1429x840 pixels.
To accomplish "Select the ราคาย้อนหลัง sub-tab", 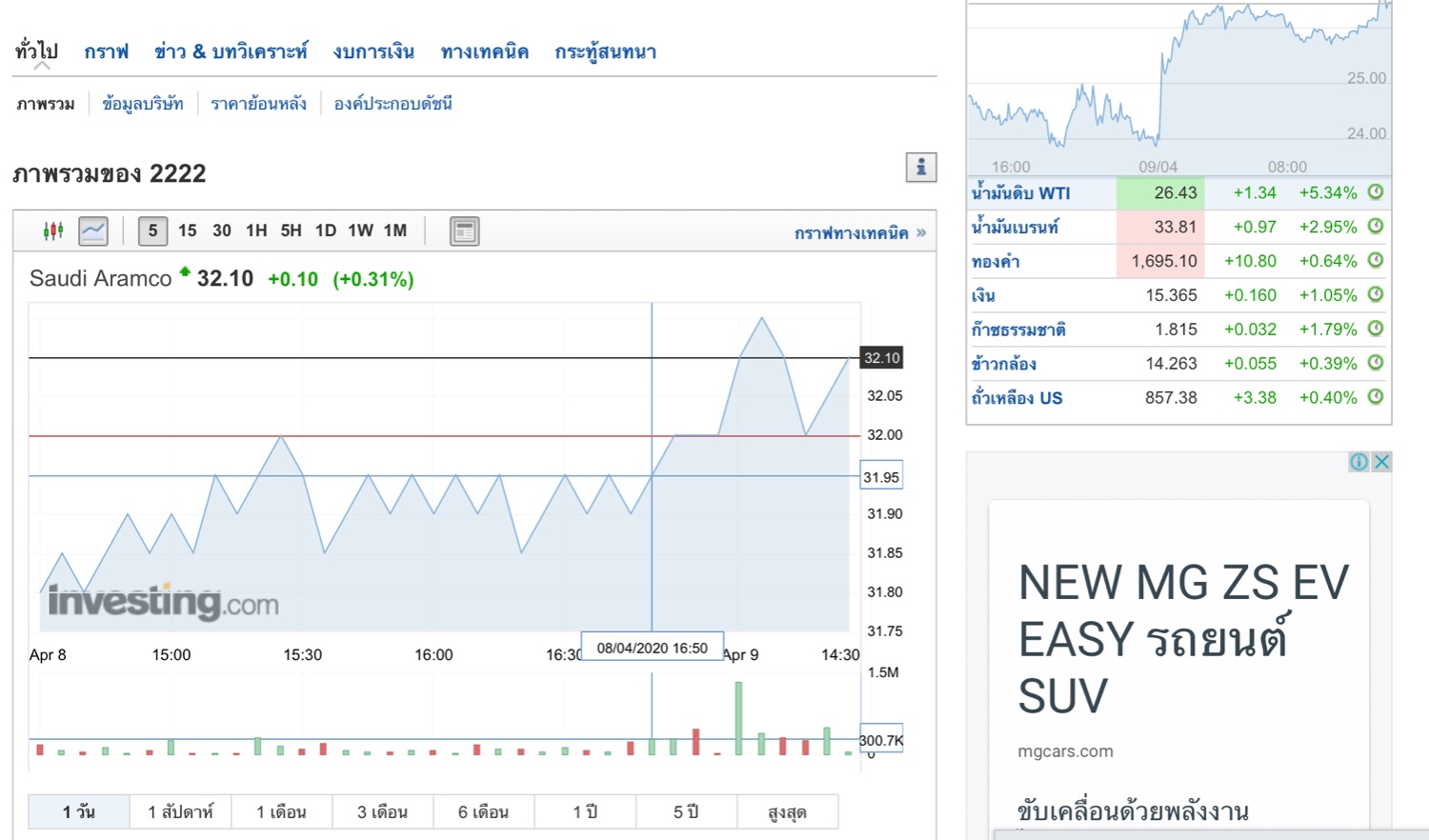I will (x=259, y=104).
